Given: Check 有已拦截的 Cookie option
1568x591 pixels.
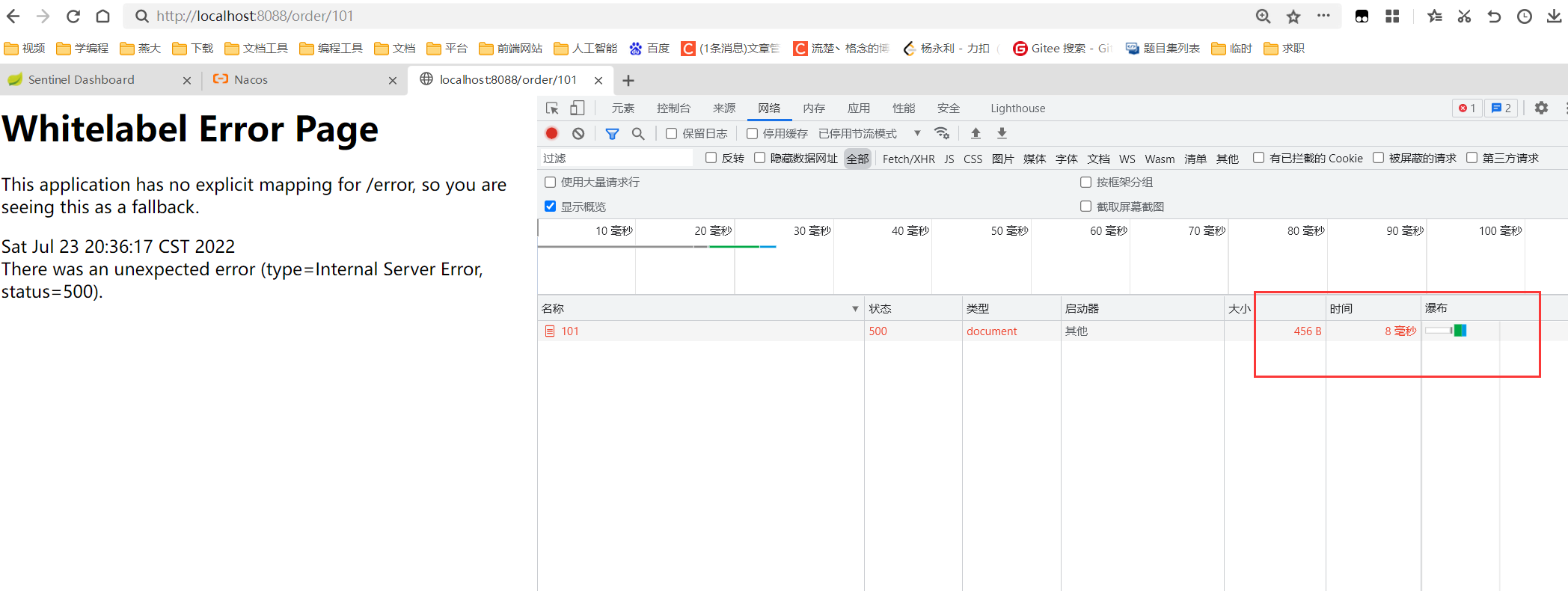Looking at the screenshot, I should coord(1258,157).
